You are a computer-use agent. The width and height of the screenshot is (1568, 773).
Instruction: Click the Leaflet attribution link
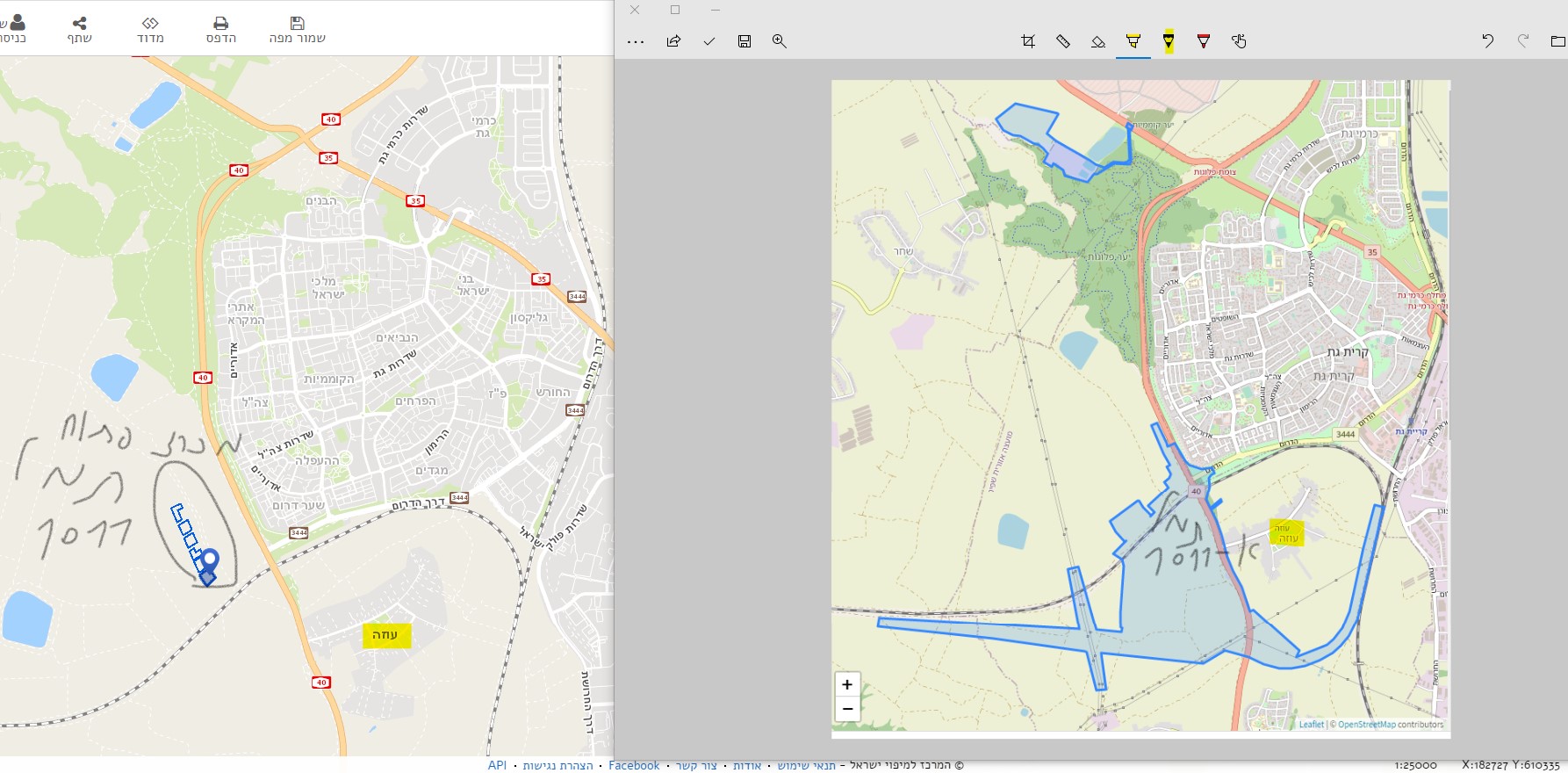(1312, 725)
